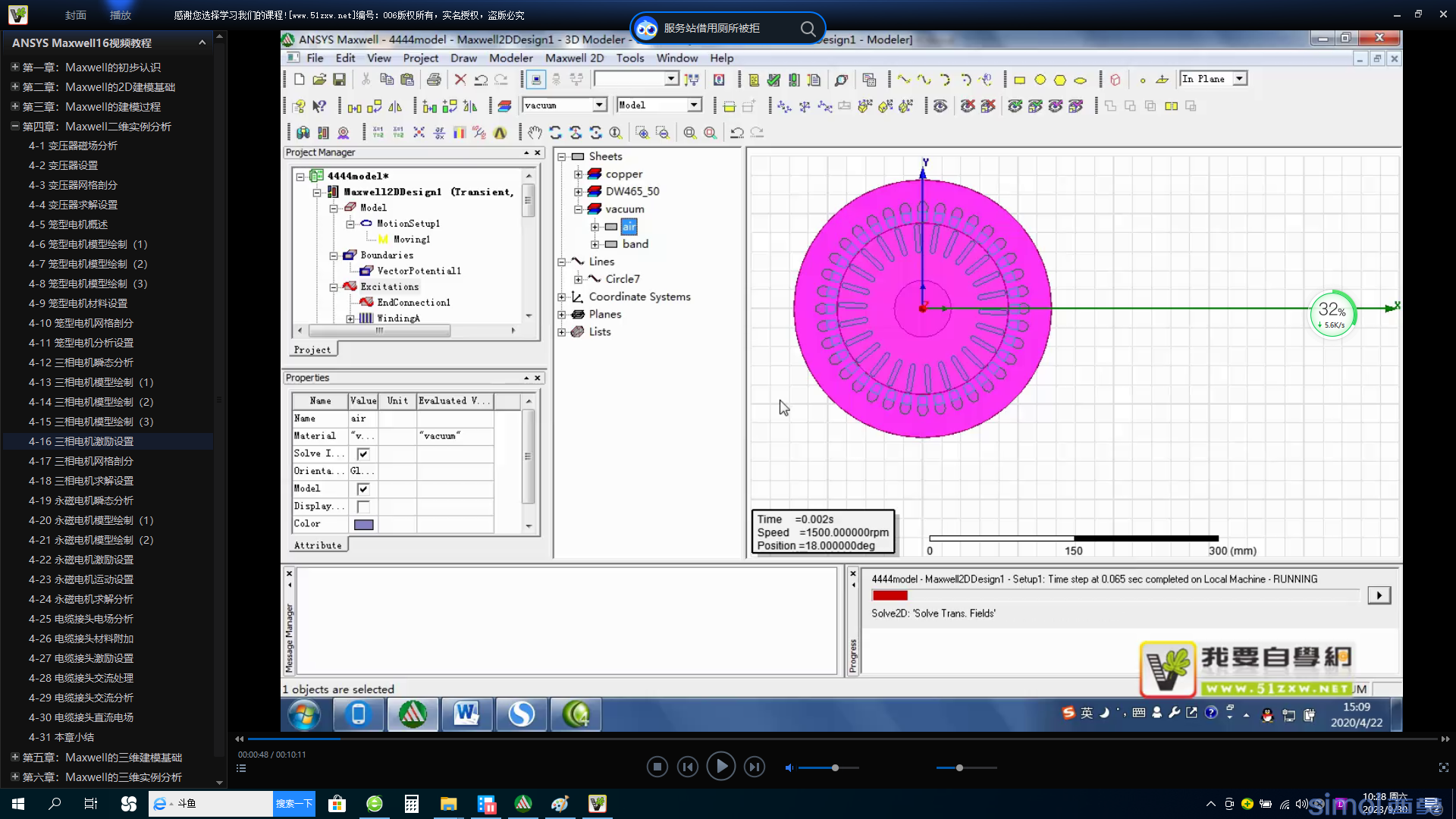This screenshot has height=819, width=1456.
Task: Play the video with the play button
Action: point(721,767)
